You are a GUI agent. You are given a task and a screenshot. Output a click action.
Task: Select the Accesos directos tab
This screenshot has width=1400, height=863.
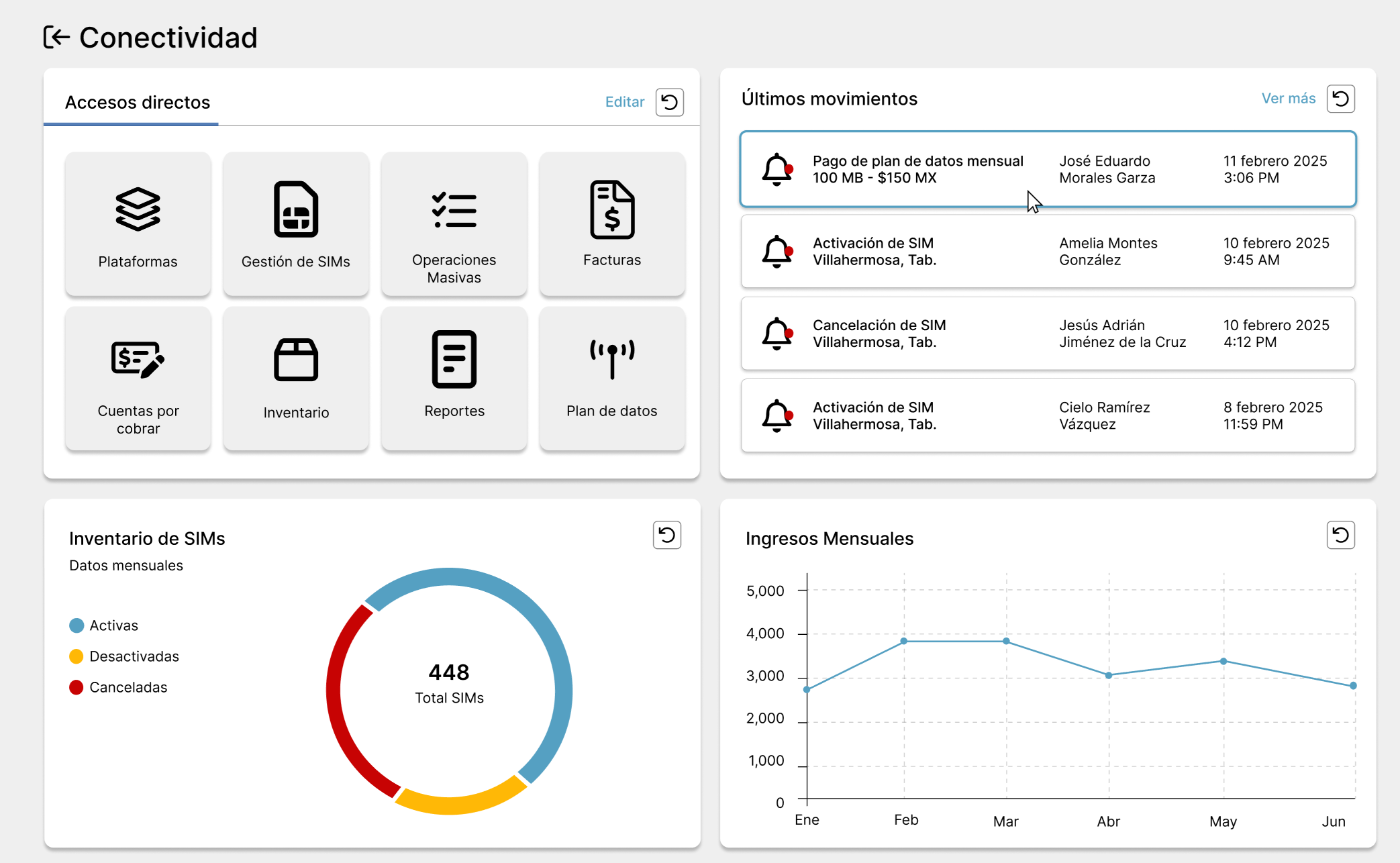coord(138,103)
